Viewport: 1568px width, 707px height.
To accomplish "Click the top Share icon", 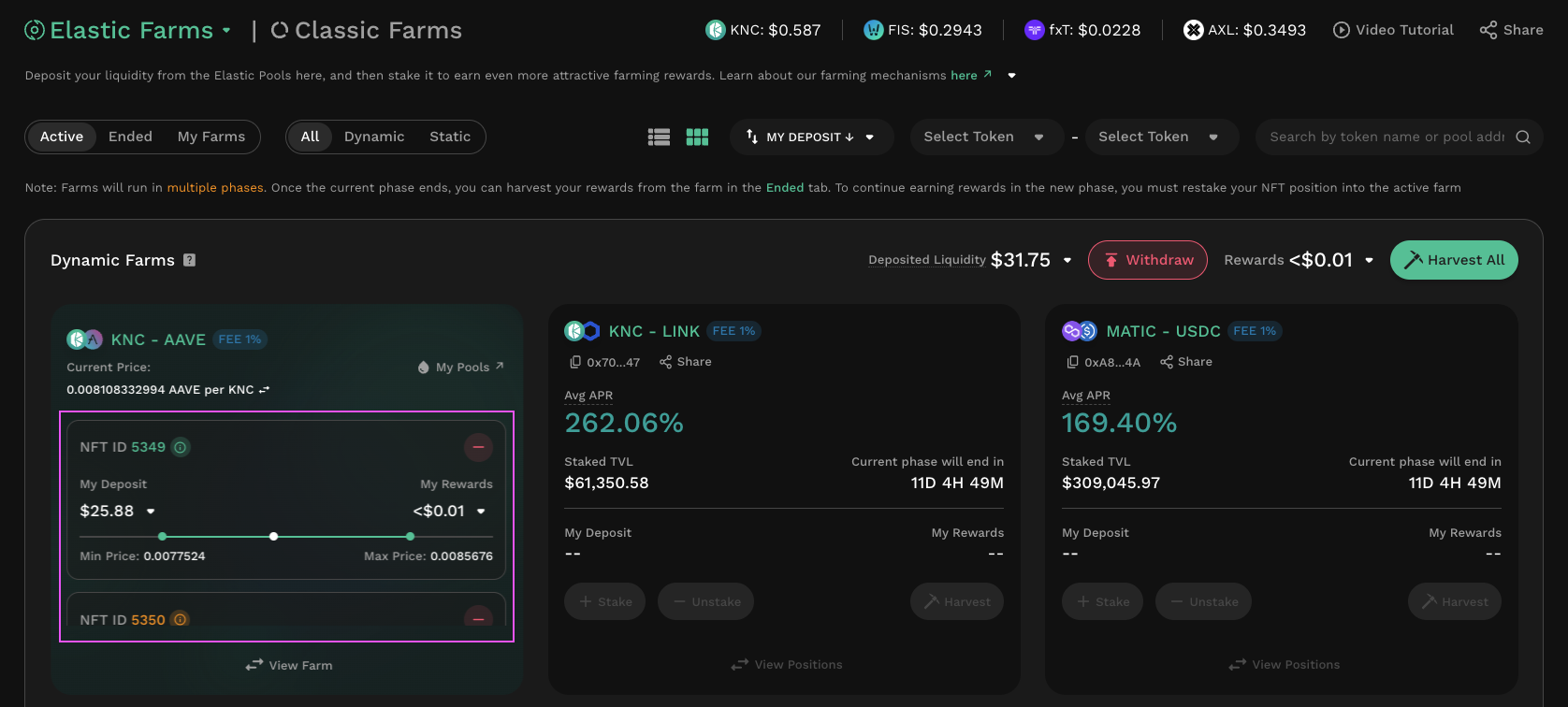I will pyautogui.click(x=1488, y=30).
